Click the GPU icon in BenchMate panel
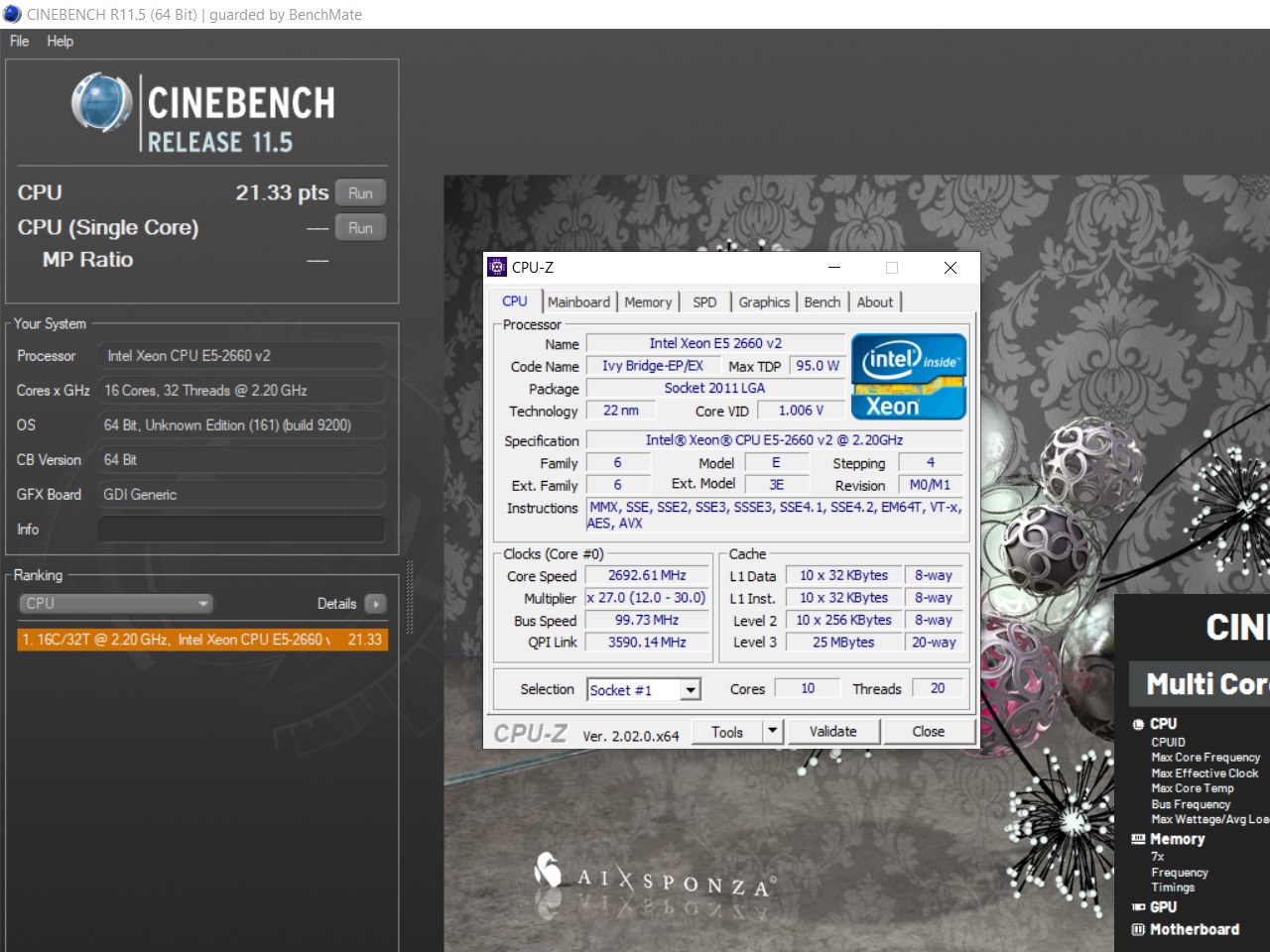 pyautogui.click(x=1138, y=907)
